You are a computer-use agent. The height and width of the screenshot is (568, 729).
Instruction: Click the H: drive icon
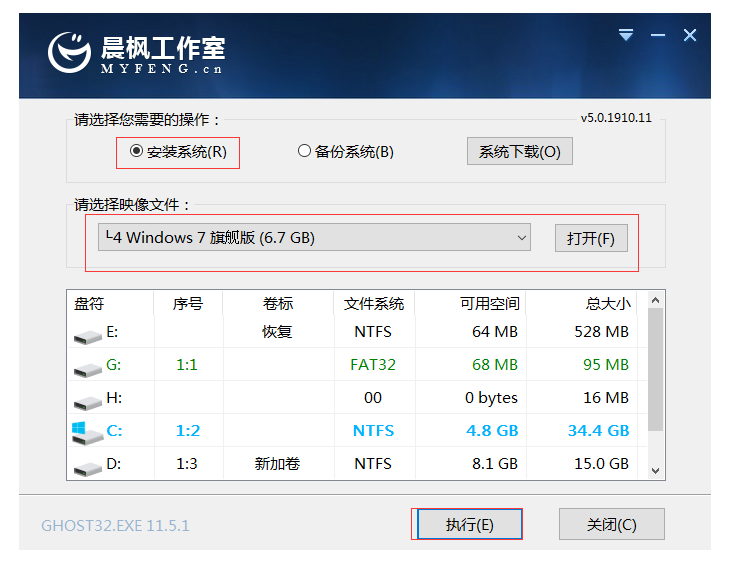click(x=87, y=401)
